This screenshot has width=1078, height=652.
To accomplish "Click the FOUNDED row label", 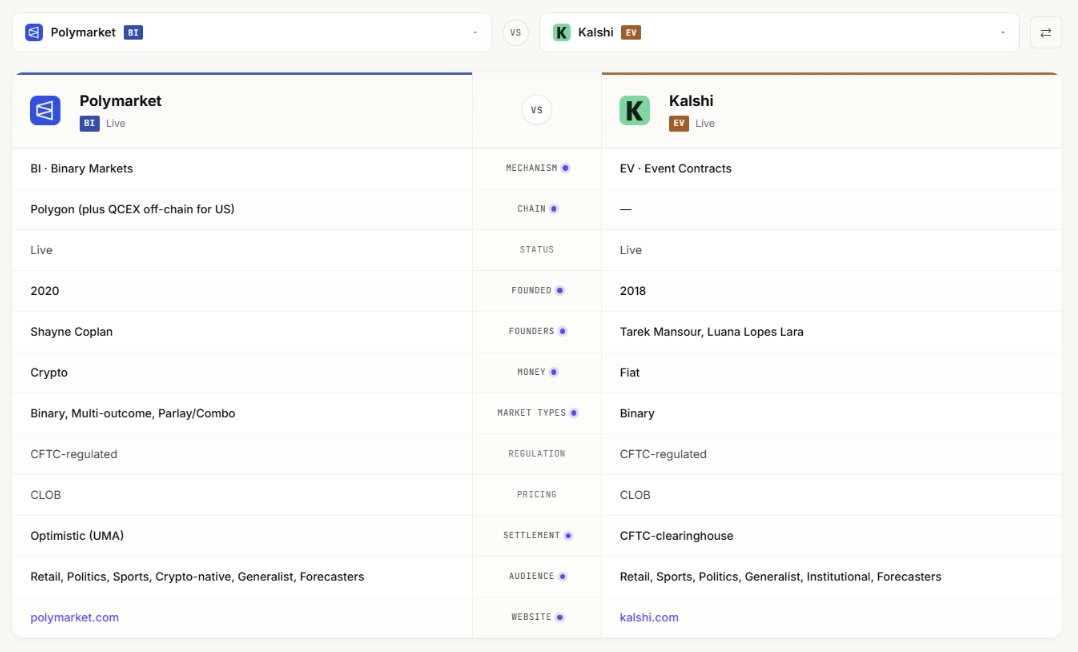I will pyautogui.click(x=531, y=290).
